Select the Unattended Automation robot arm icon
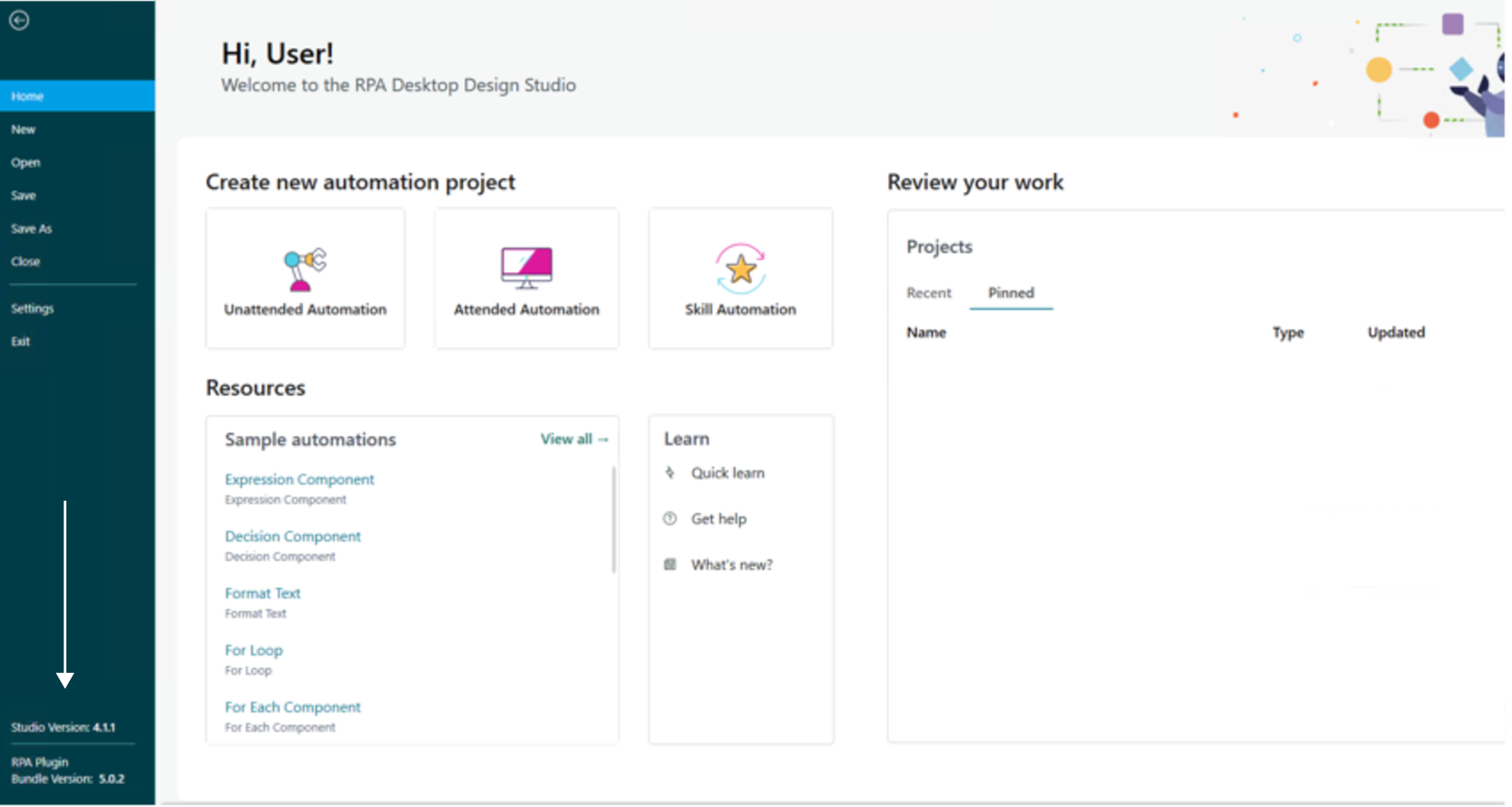 click(x=305, y=269)
